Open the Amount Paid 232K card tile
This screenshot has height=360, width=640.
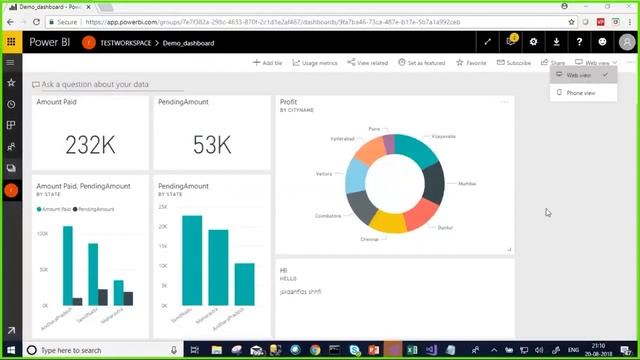click(x=90, y=133)
